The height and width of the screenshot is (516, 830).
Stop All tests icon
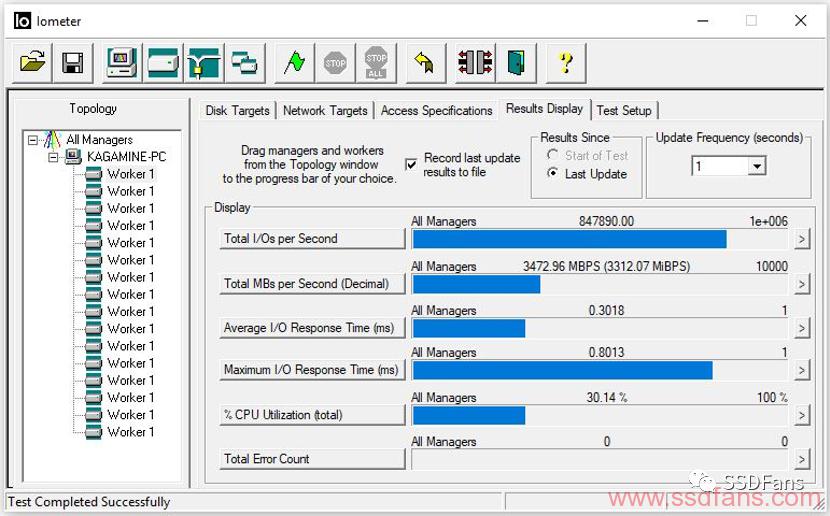376,63
